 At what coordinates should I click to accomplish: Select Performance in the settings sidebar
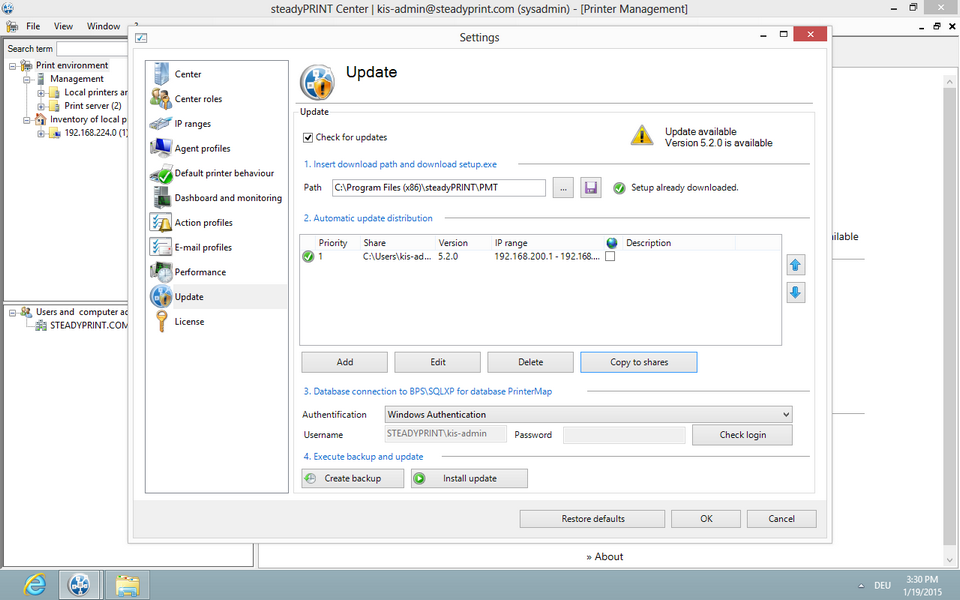[200, 272]
